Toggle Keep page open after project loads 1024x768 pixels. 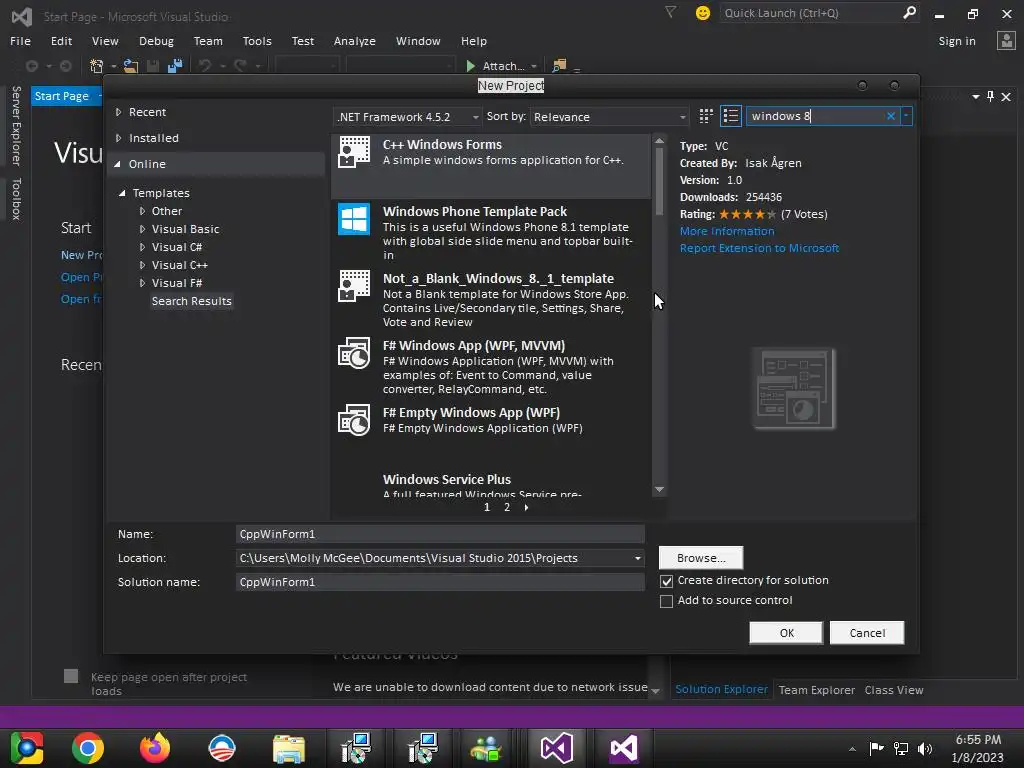tap(71, 677)
